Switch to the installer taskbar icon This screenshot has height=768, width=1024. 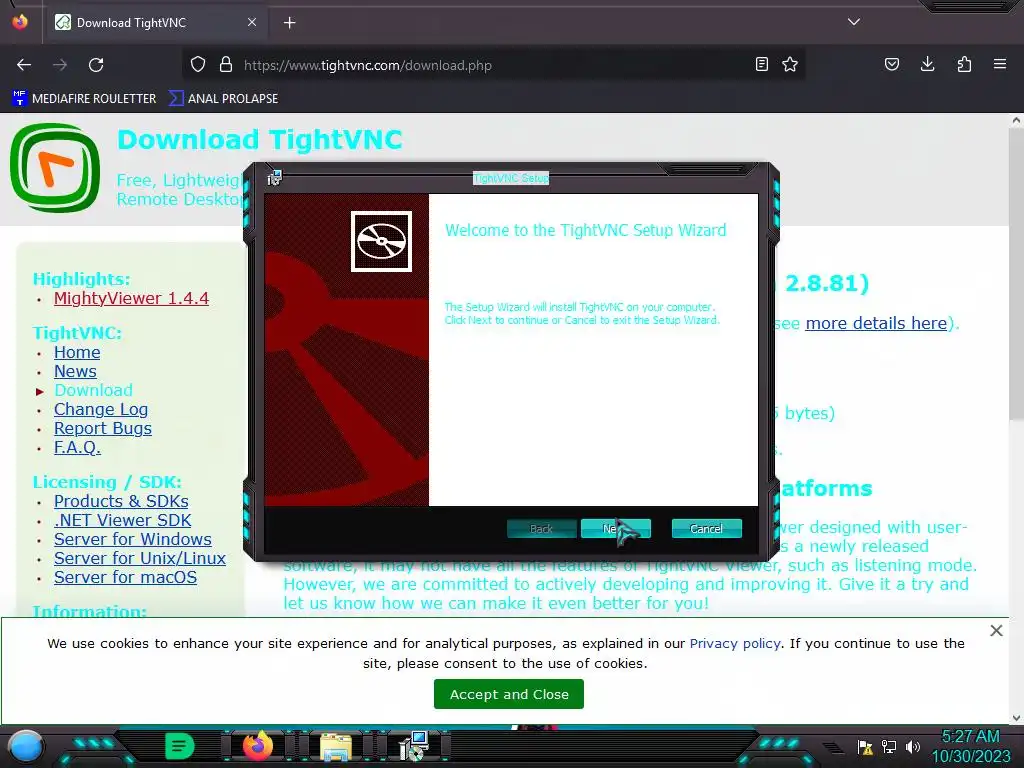[413, 746]
